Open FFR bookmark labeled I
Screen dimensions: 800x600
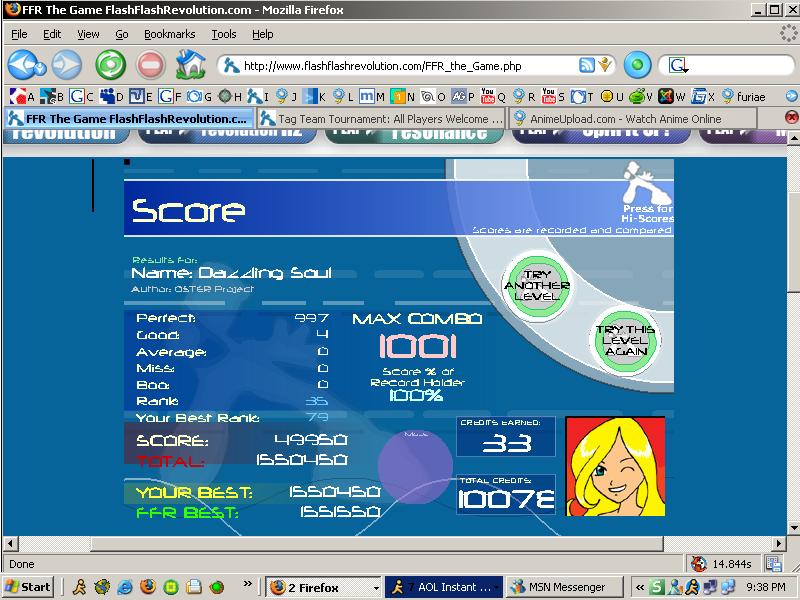(258, 96)
